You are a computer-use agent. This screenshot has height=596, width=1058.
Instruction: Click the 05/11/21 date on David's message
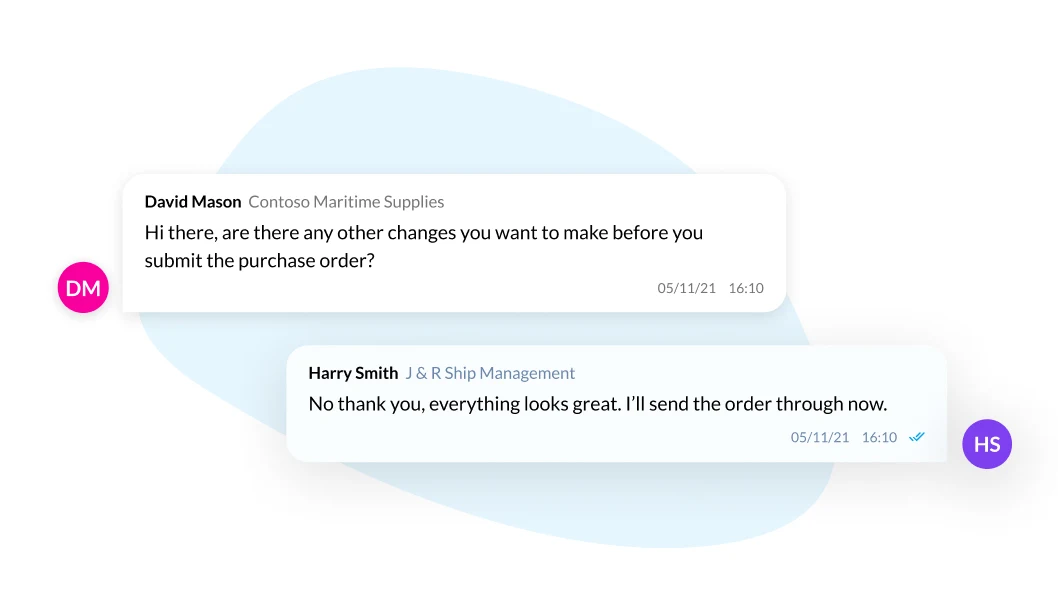686,288
